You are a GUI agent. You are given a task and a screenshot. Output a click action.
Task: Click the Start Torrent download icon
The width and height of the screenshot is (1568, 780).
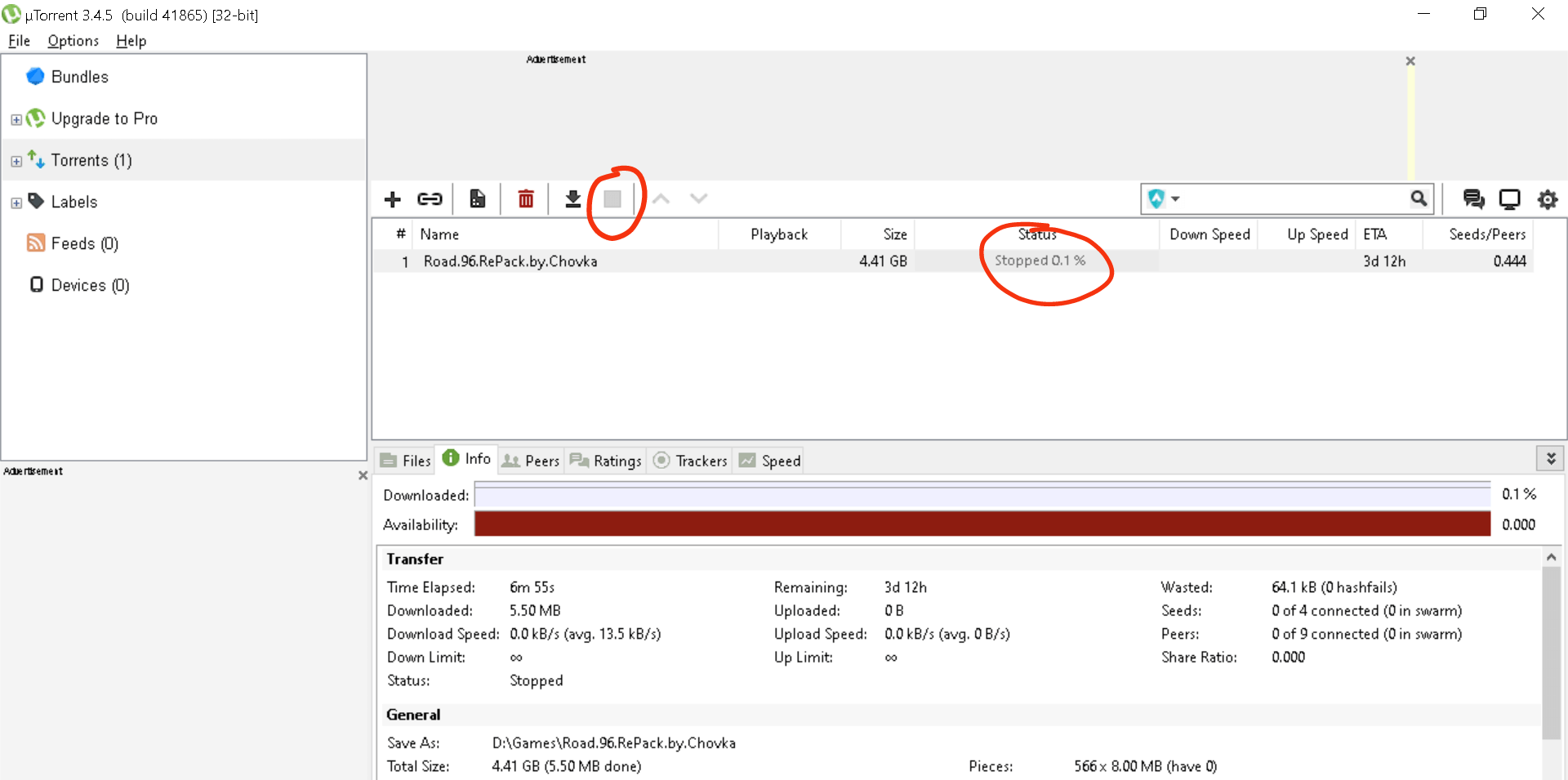tap(573, 199)
